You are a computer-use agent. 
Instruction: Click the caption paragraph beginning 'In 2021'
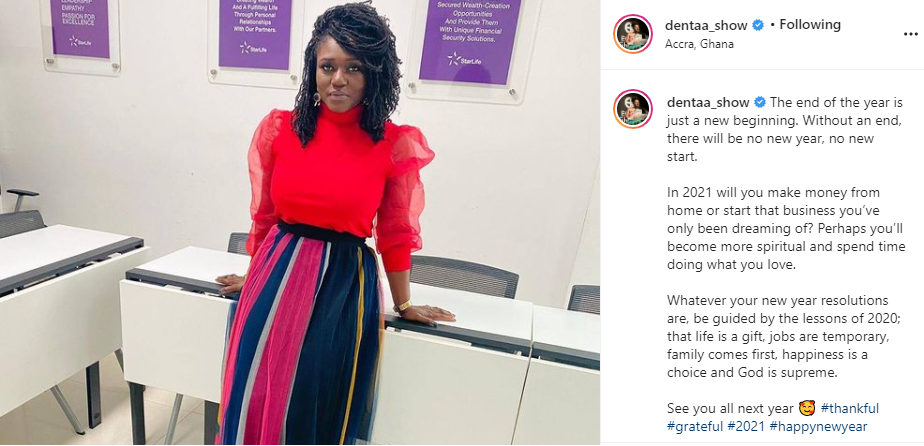pos(786,229)
